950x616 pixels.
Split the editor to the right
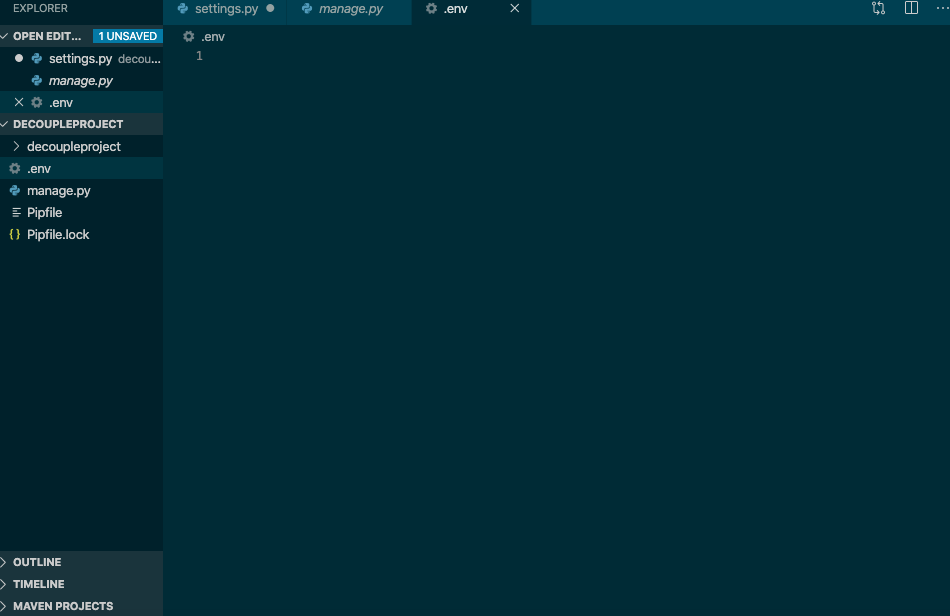click(x=911, y=8)
